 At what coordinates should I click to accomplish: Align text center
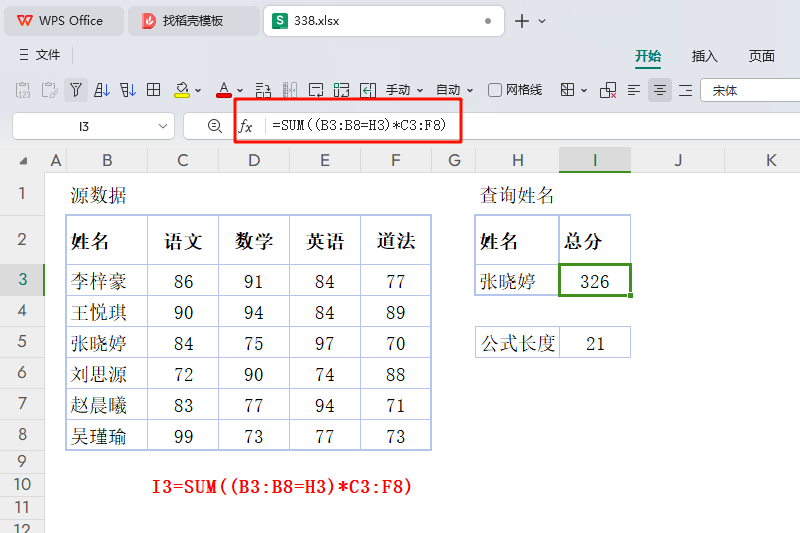[660, 90]
